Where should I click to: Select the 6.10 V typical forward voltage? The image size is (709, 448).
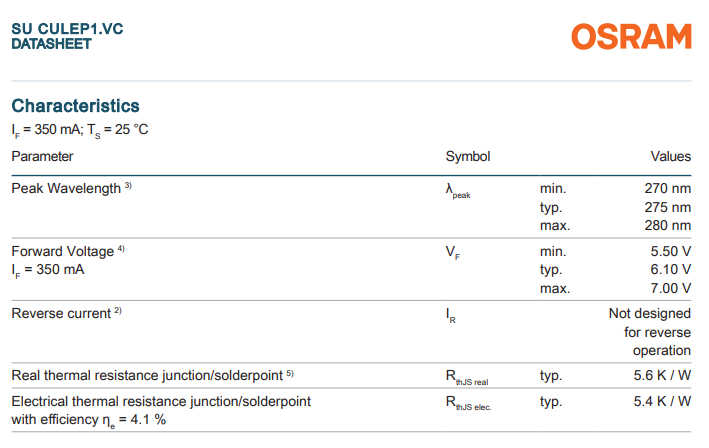671,269
